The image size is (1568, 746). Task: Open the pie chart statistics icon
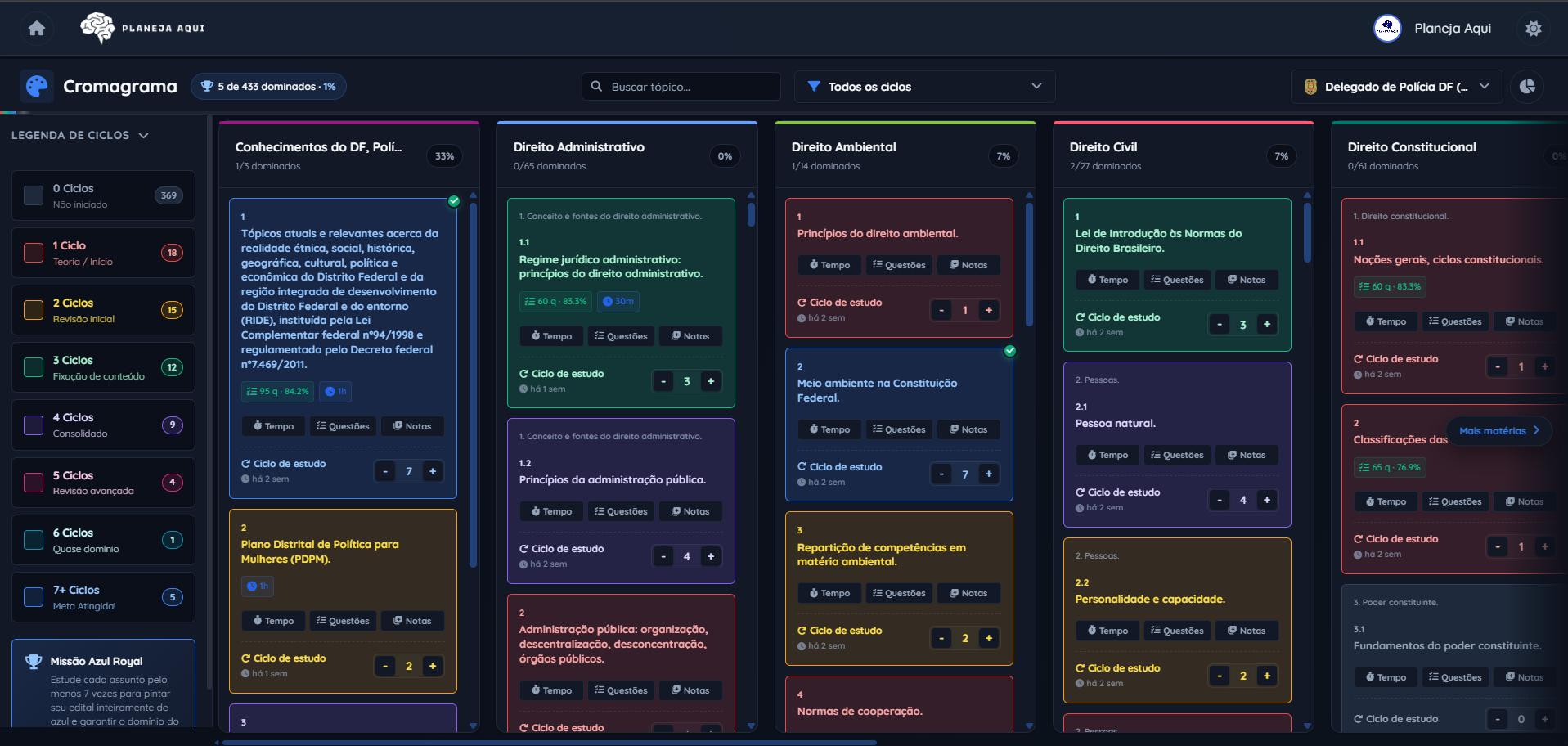tap(1527, 86)
